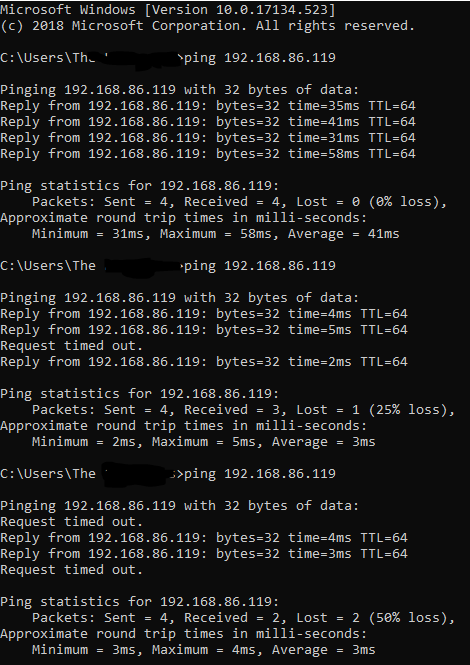
Task: Click the Microsoft Windows version line
Action: [168, 9]
